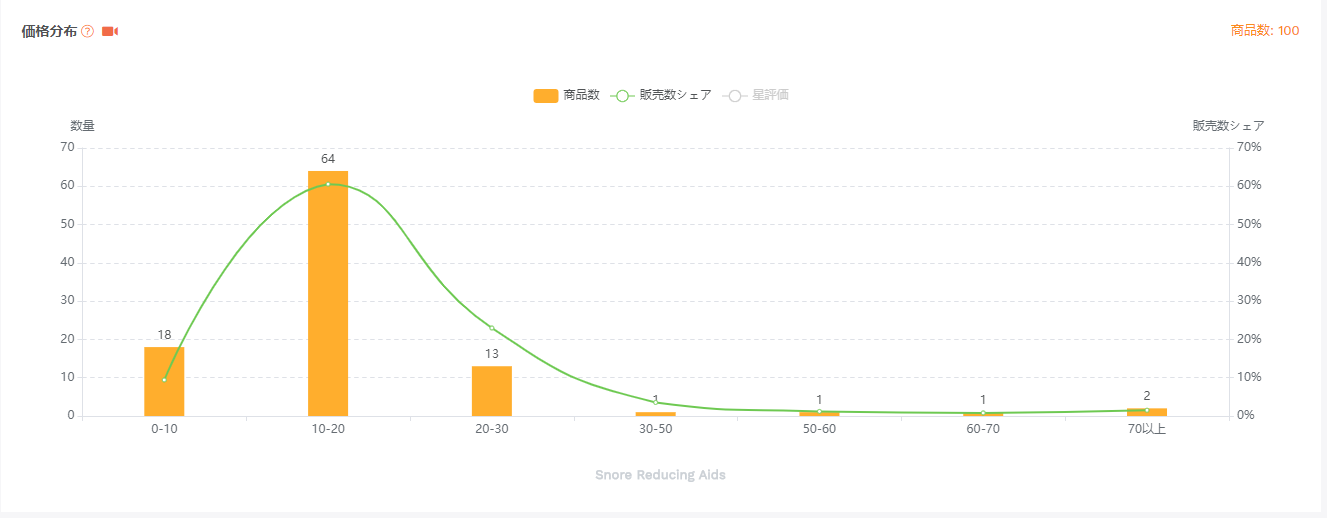Click the line point above 20-30
The image size is (1327, 518).
(x=492, y=328)
